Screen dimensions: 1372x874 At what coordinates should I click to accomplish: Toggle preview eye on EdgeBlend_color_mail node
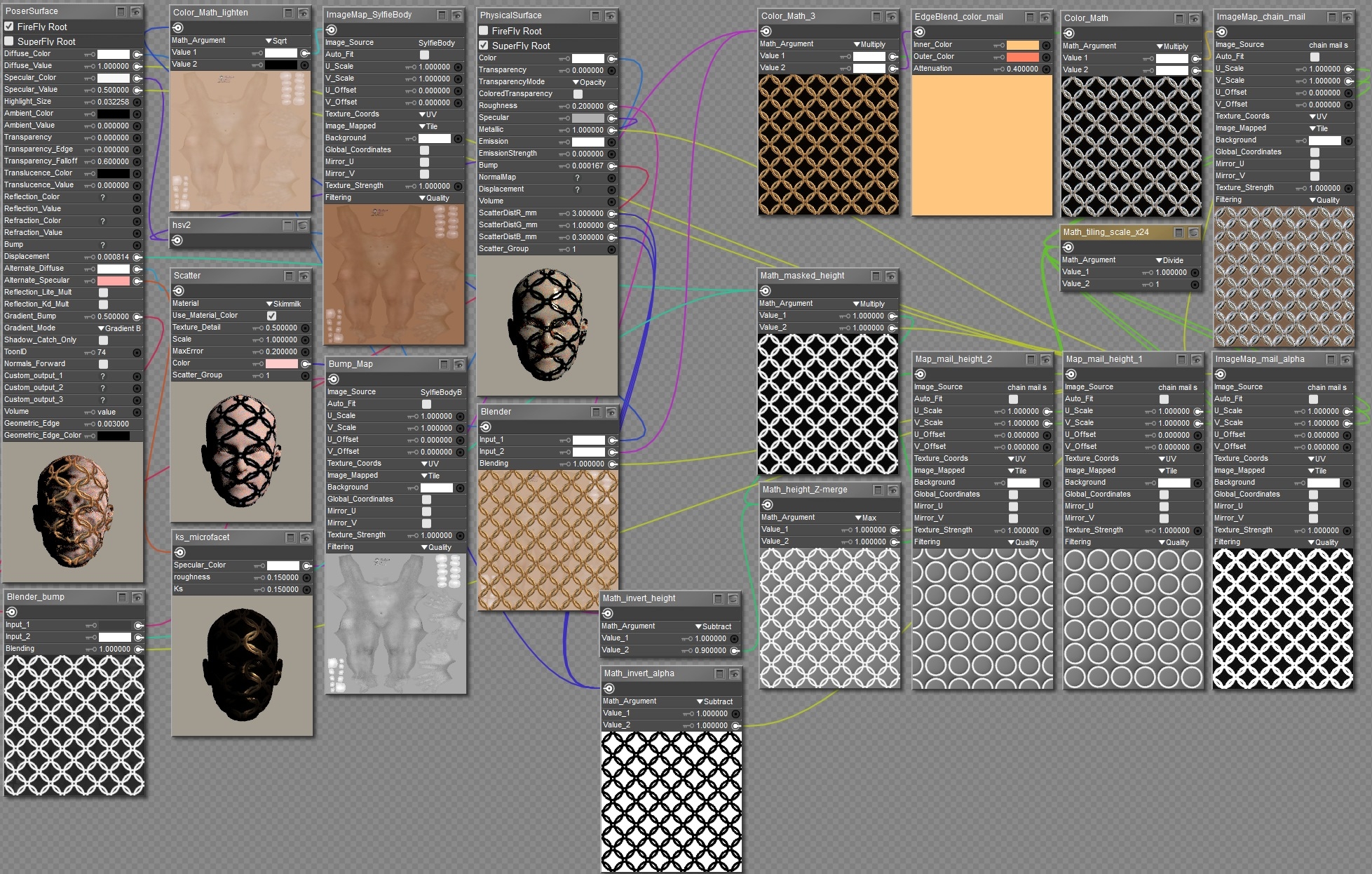point(1045,18)
